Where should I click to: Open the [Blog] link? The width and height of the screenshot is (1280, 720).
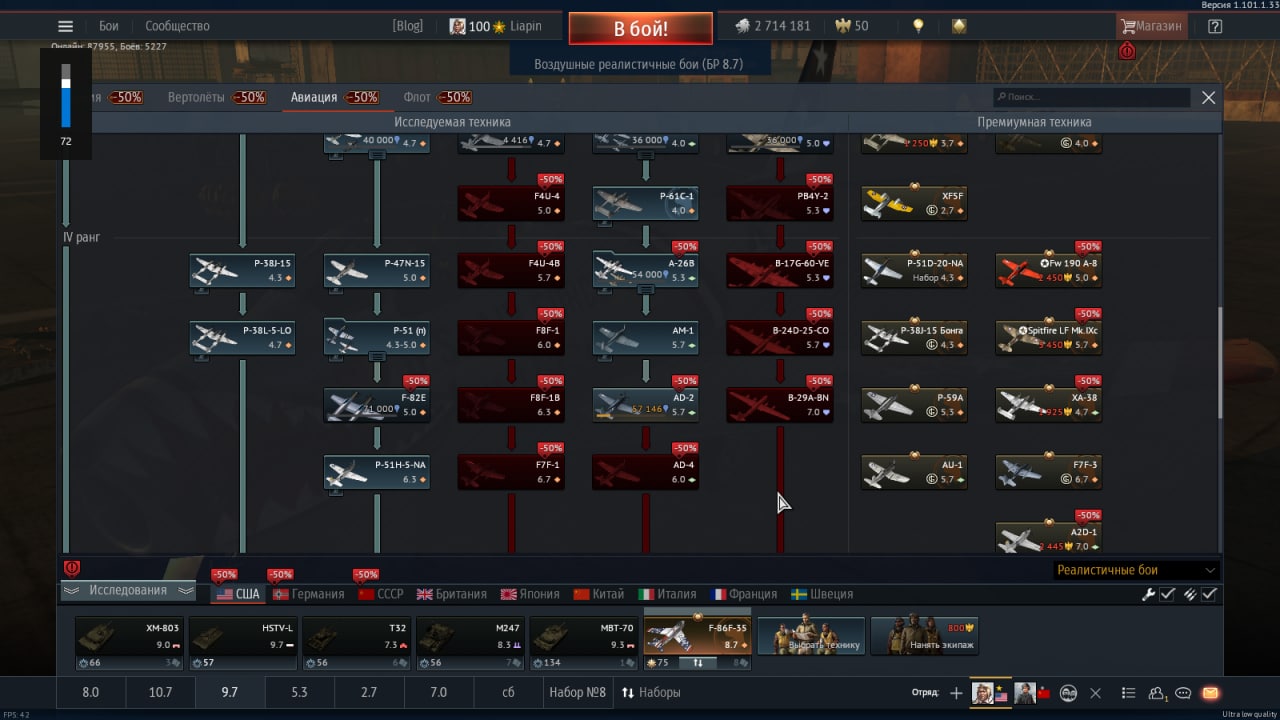click(408, 26)
